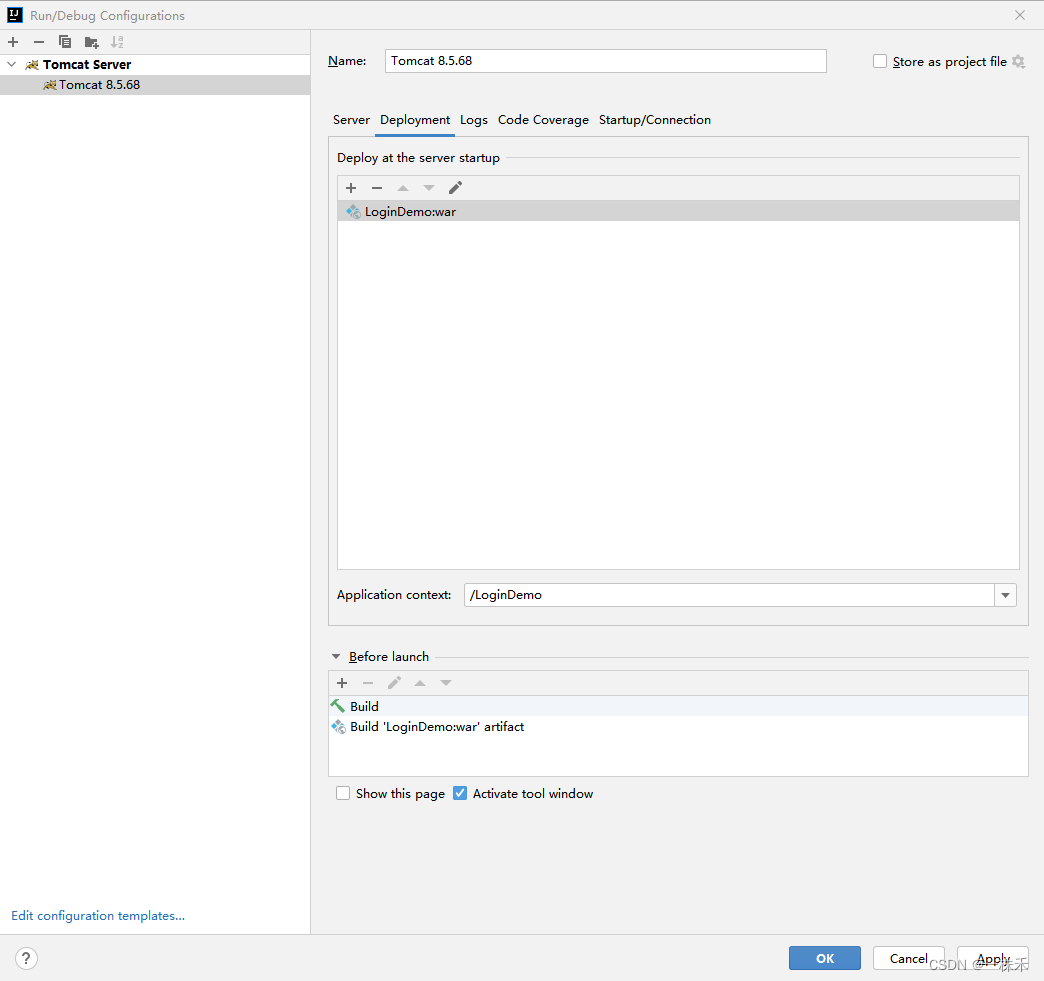The height and width of the screenshot is (981, 1044).
Task: Open the Code Coverage tab
Action: click(x=543, y=120)
